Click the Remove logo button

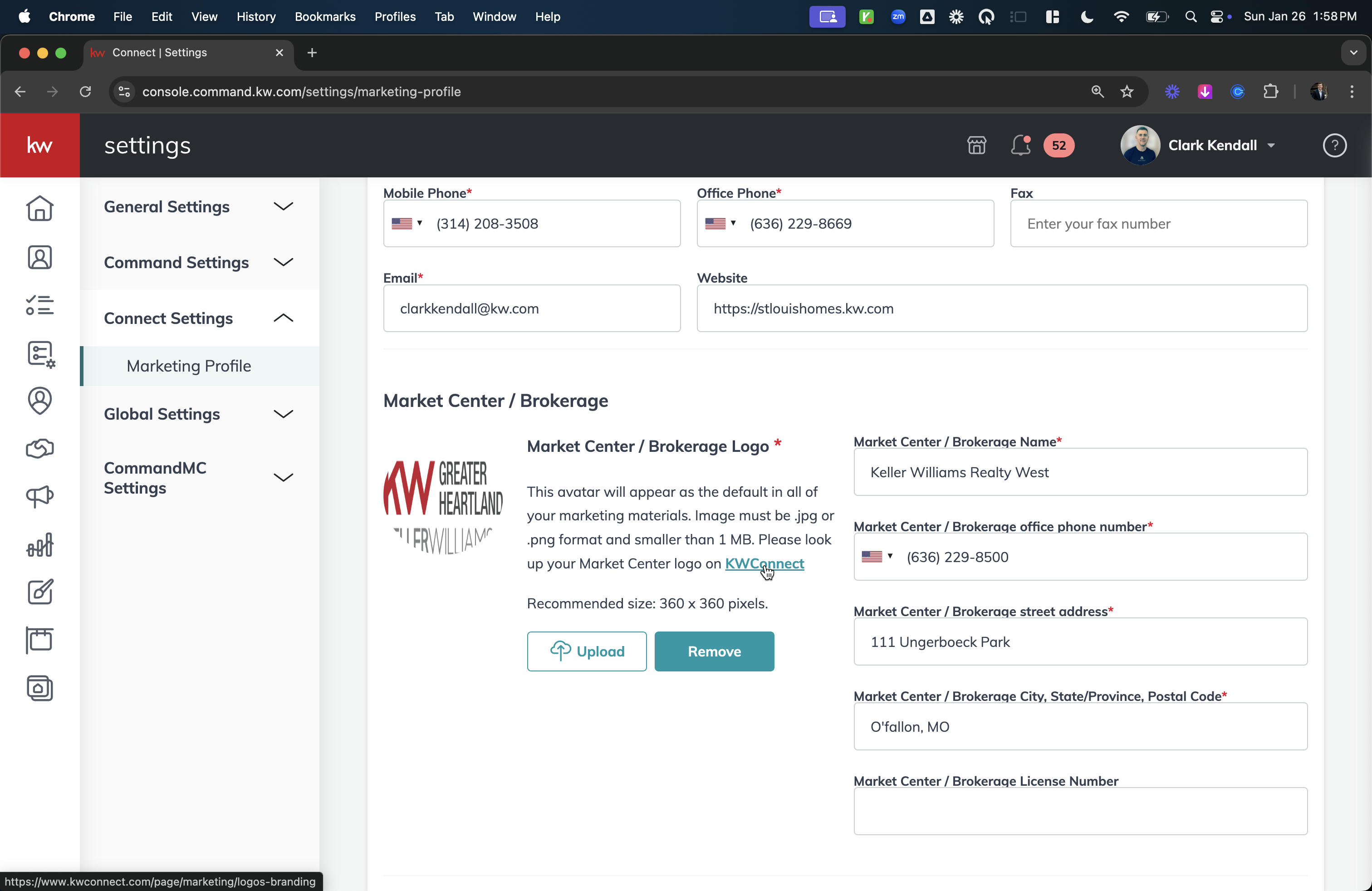coord(714,651)
